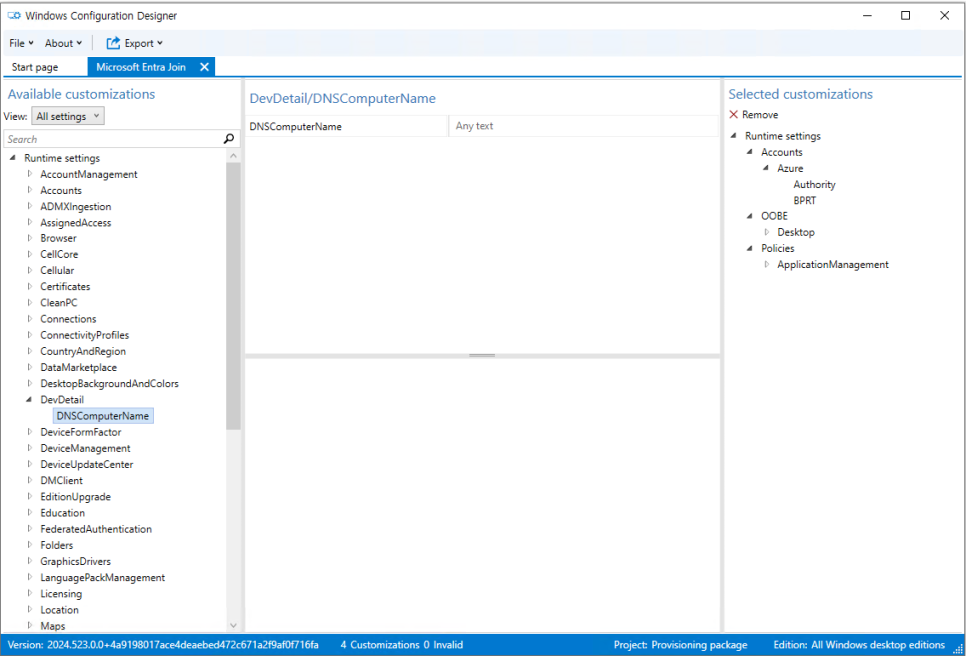966x656 pixels.
Task: Select DataMarketplace in the tree
Action: pyautogui.click(x=79, y=367)
